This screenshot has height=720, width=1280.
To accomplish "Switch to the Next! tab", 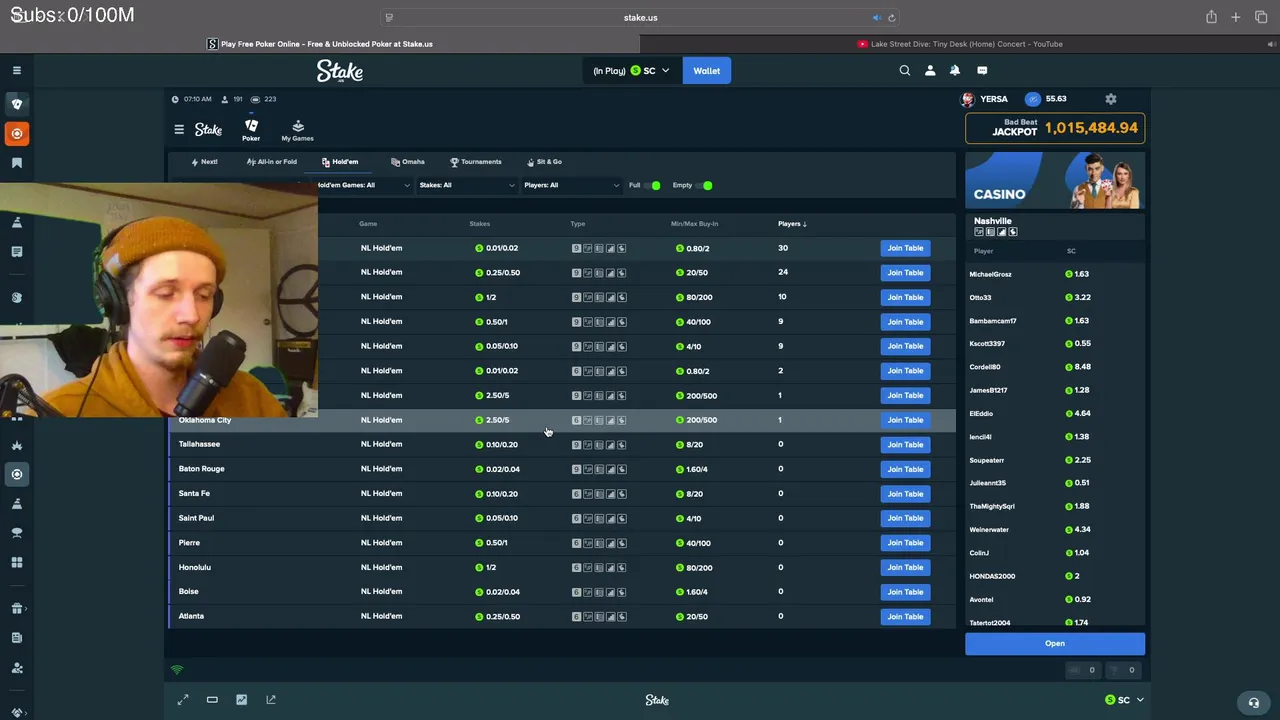I will [204, 162].
